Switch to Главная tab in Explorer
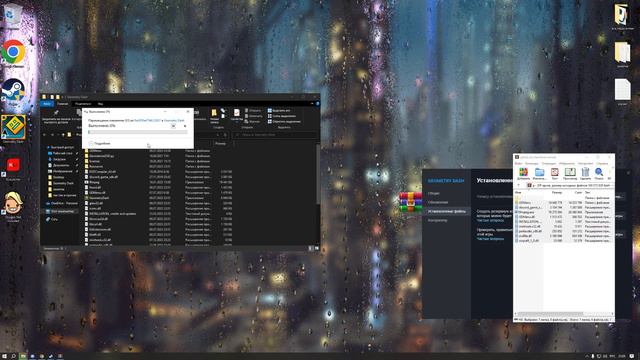640x360 pixels. pos(62,104)
